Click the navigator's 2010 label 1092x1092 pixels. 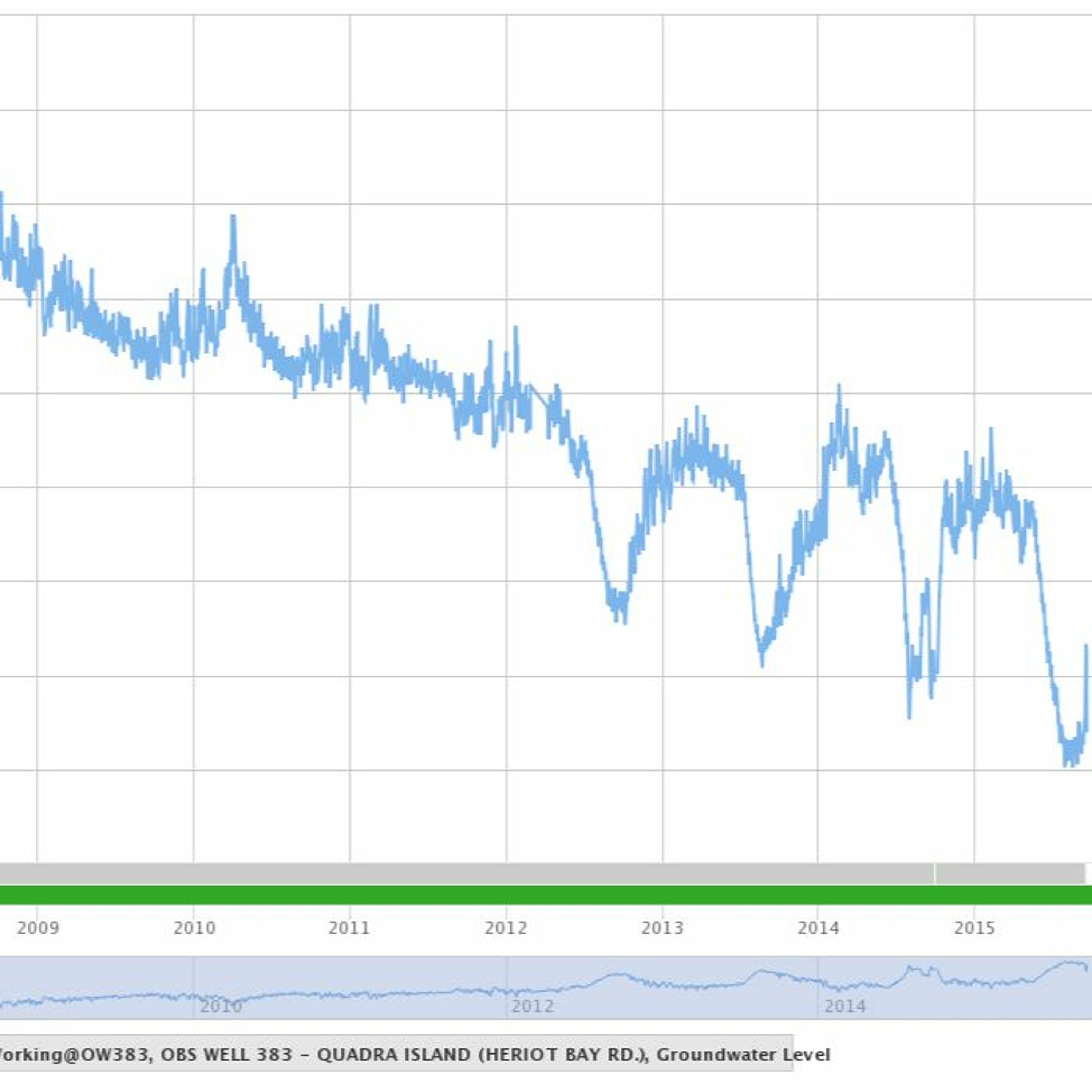(x=221, y=1006)
